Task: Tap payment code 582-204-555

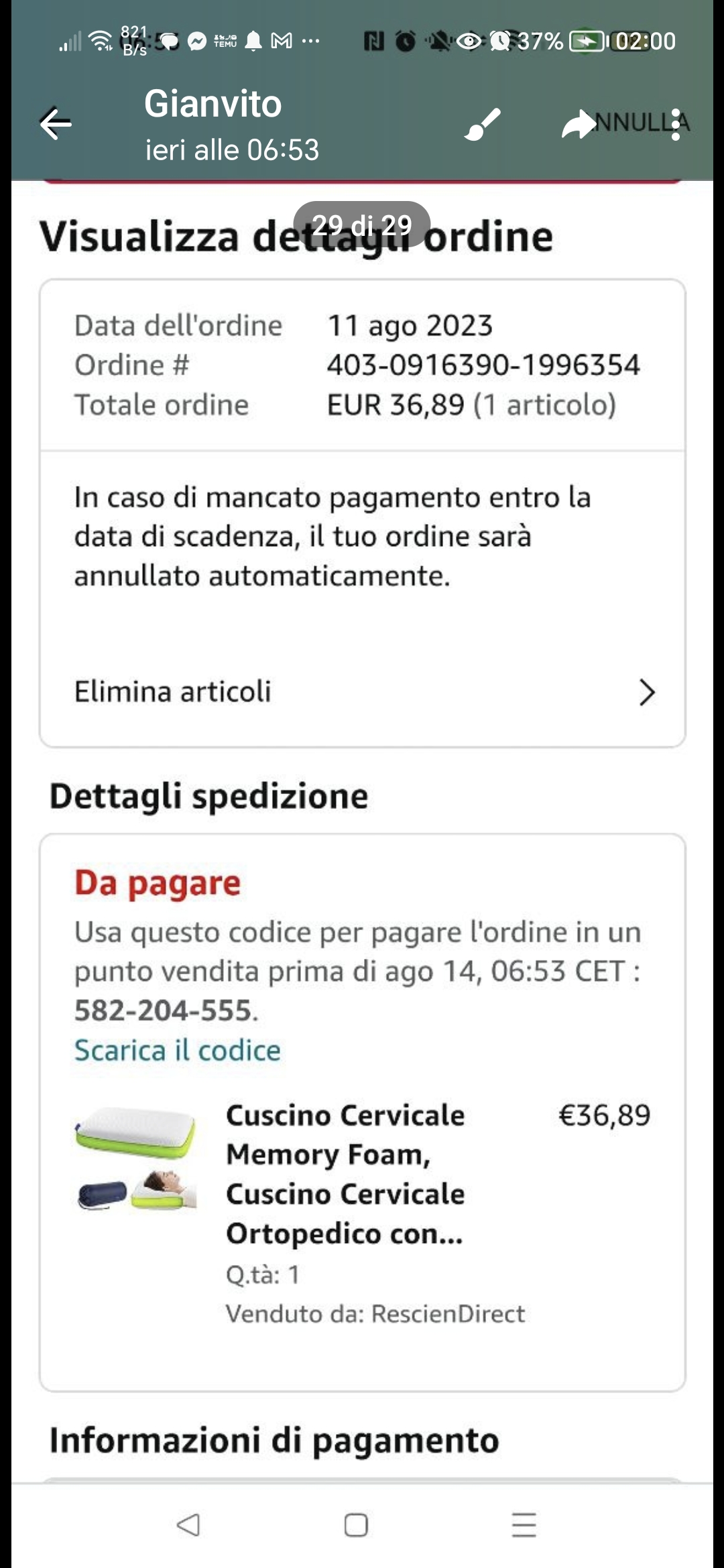Action: (x=163, y=1010)
